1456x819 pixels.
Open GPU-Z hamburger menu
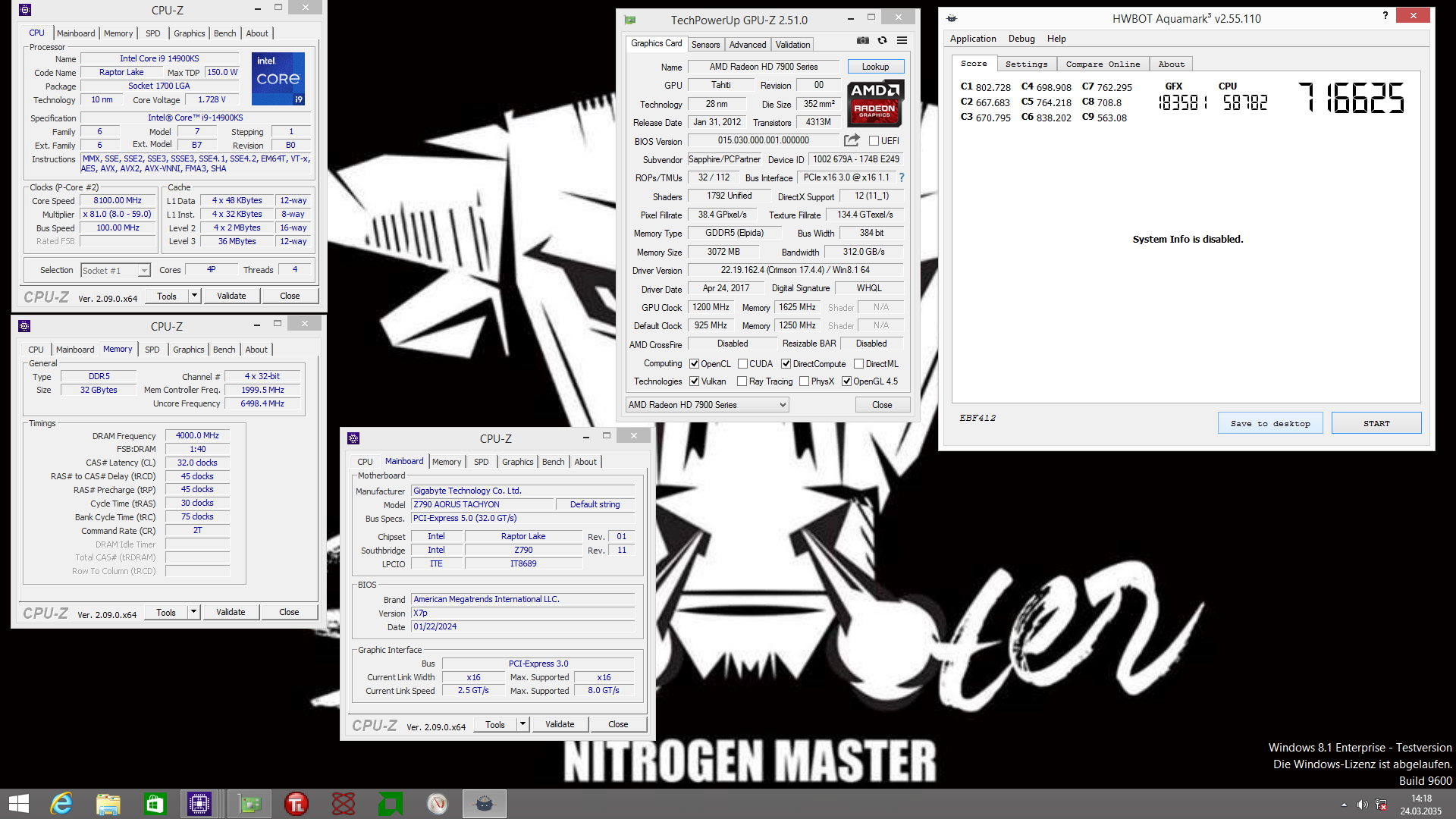coord(902,40)
